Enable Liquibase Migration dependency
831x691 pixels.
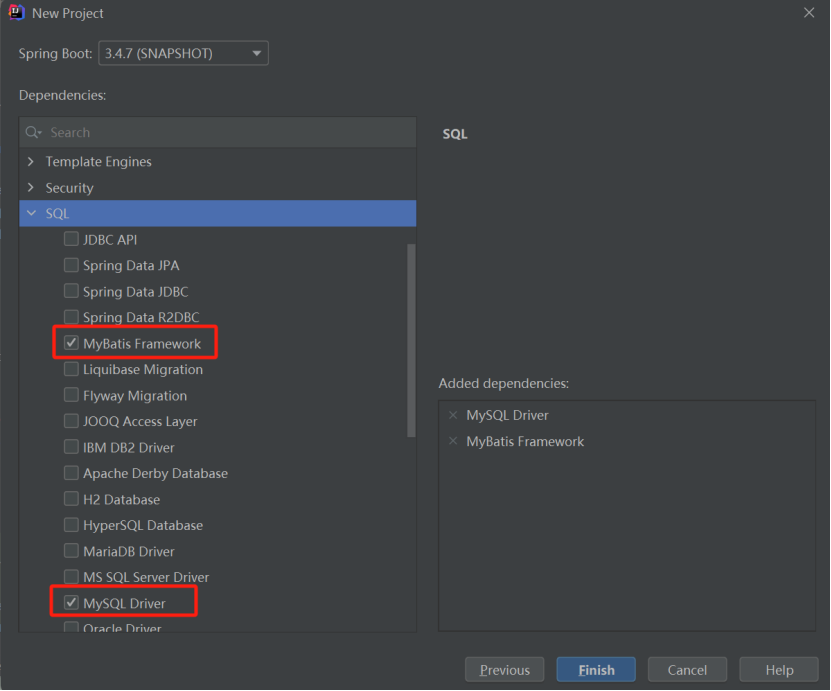(x=71, y=369)
